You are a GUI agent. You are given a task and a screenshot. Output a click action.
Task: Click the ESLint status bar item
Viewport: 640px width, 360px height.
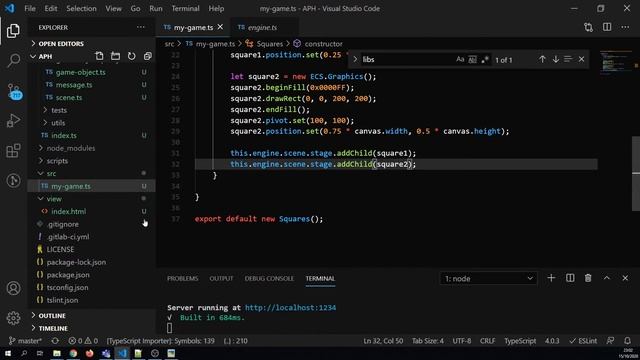click(583, 340)
